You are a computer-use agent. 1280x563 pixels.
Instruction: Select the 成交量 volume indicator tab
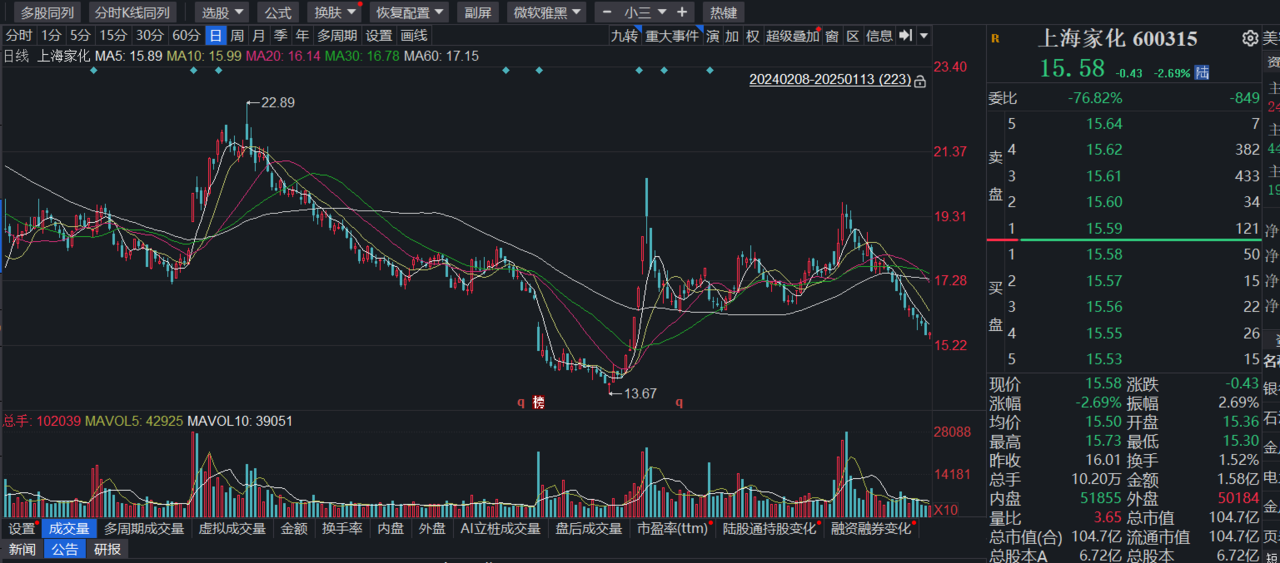(x=69, y=529)
